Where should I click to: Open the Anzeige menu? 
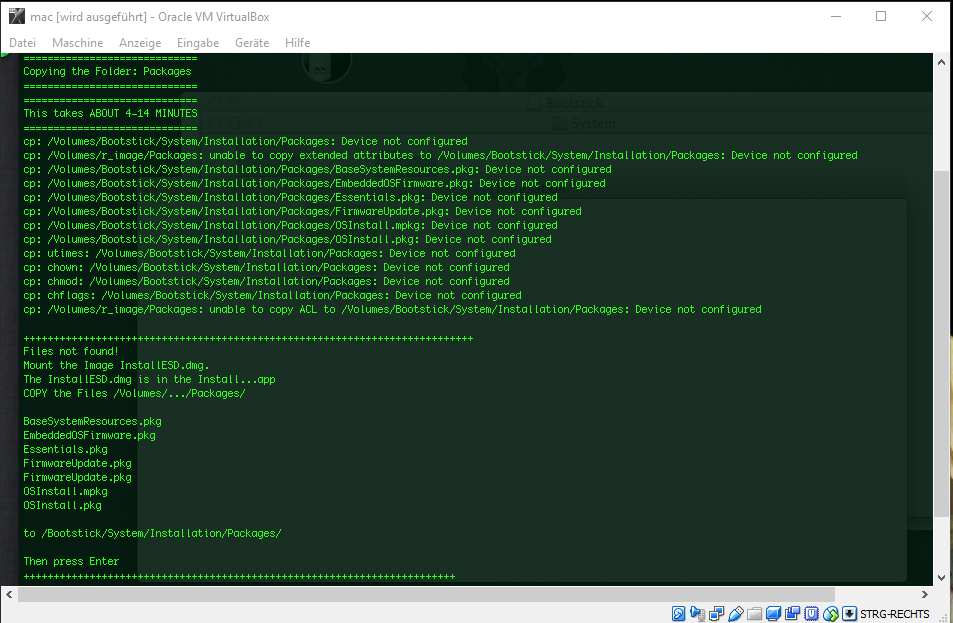[x=140, y=43]
